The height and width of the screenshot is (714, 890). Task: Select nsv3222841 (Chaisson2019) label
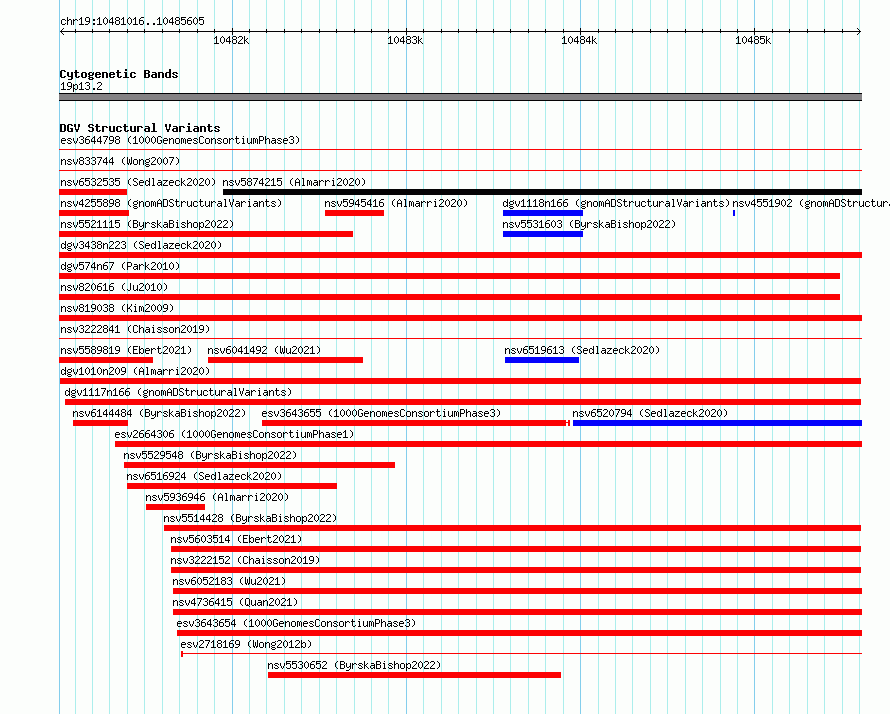(135, 329)
